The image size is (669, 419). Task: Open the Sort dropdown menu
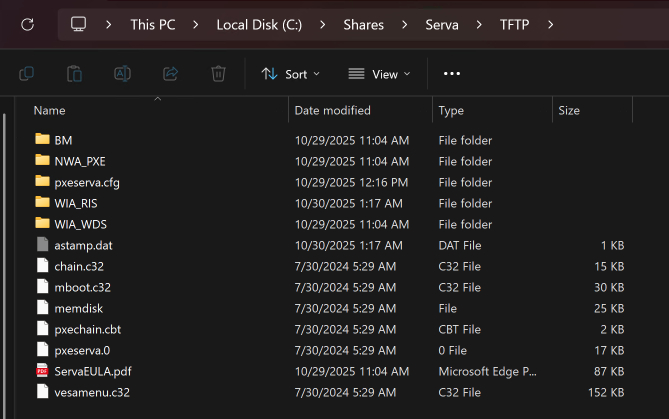pos(290,74)
